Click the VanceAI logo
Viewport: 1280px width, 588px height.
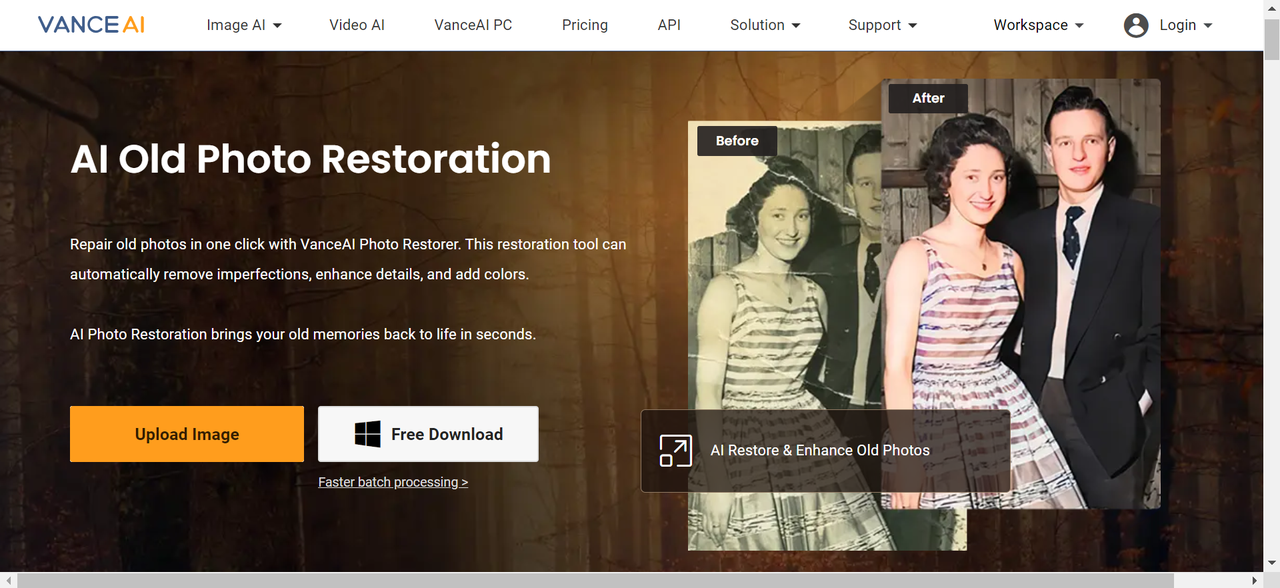tap(91, 24)
